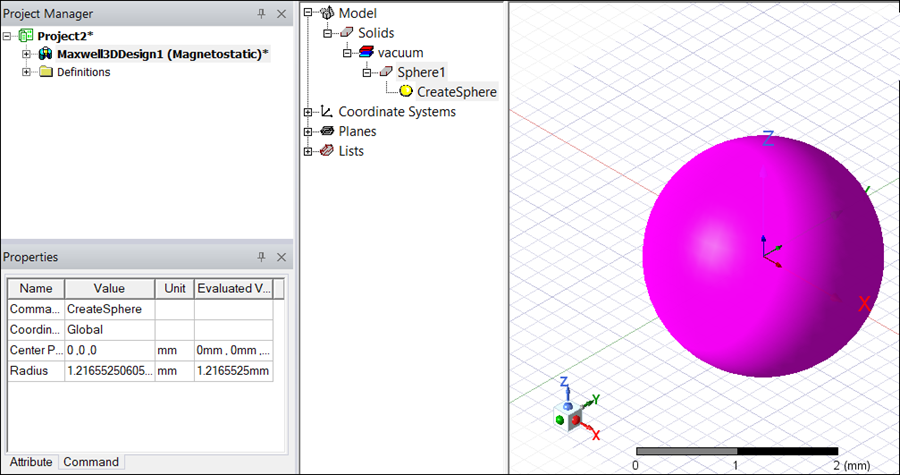Click the Project2 project icon
This screenshot has height=475, width=900.
point(26,36)
